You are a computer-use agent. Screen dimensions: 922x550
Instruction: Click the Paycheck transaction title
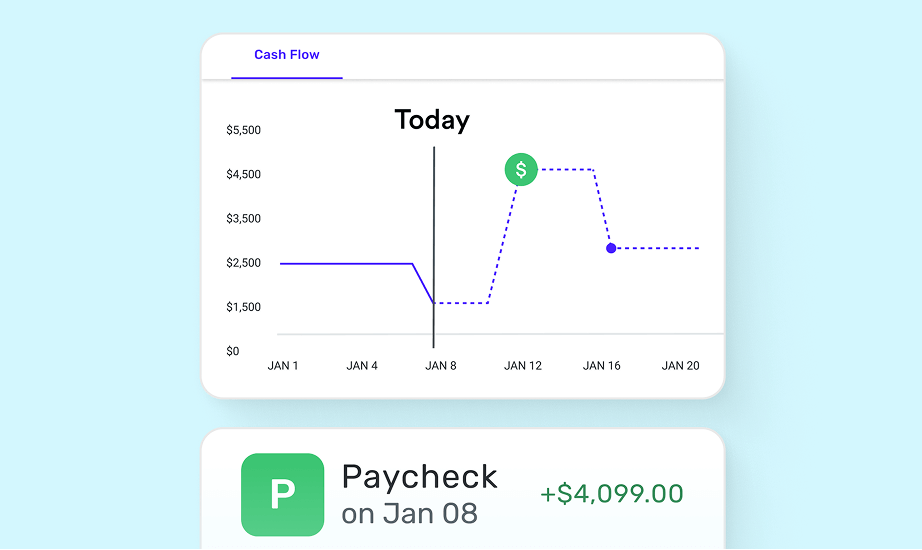419,477
